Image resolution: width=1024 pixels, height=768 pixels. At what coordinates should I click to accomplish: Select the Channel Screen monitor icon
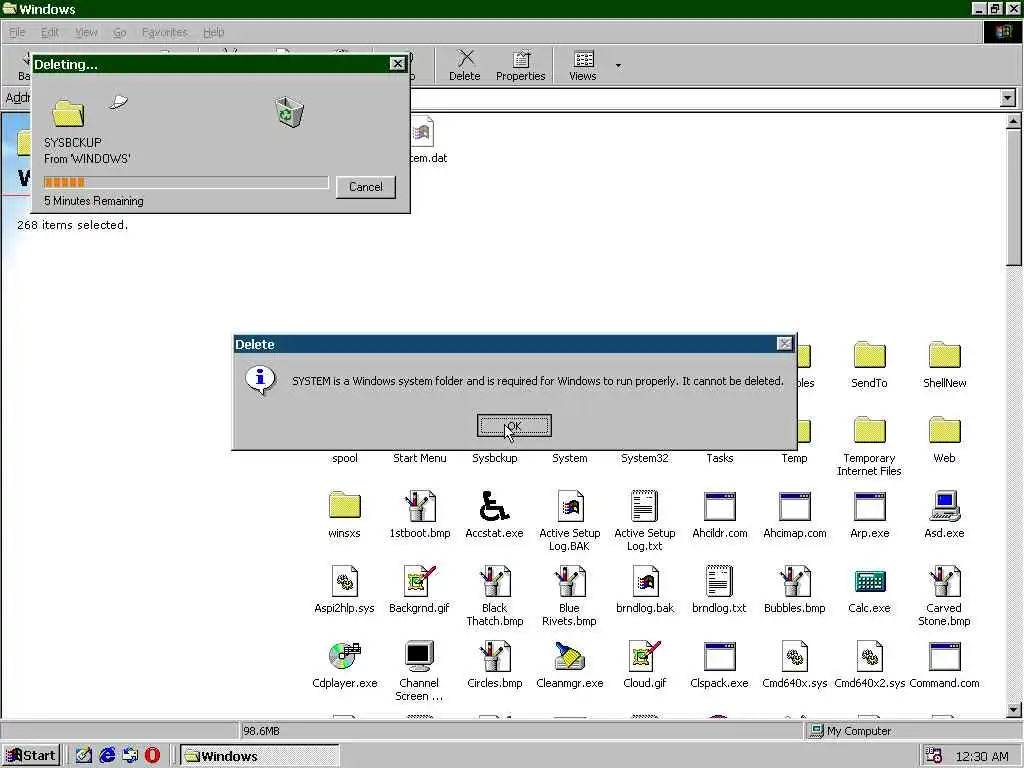click(x=419, y=655)
